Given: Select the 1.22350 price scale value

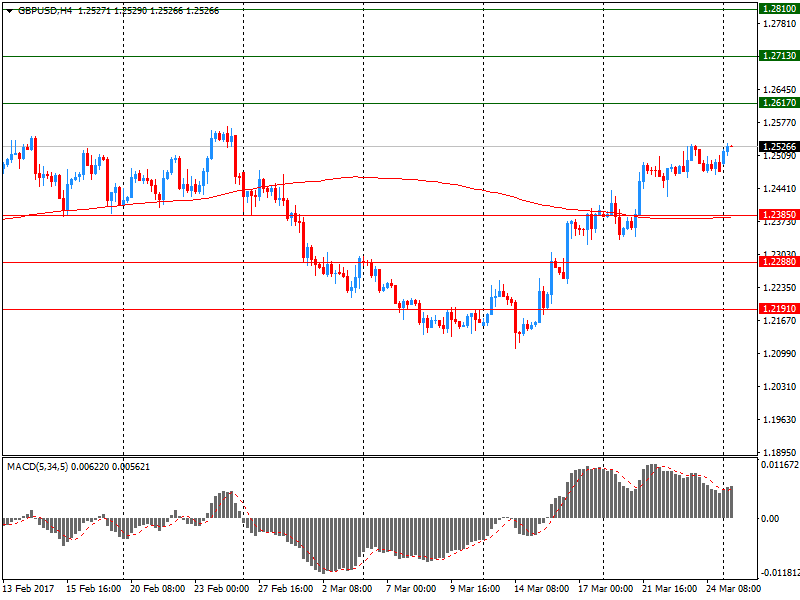Looking at the screenshot, I should [x=779, y=287].
